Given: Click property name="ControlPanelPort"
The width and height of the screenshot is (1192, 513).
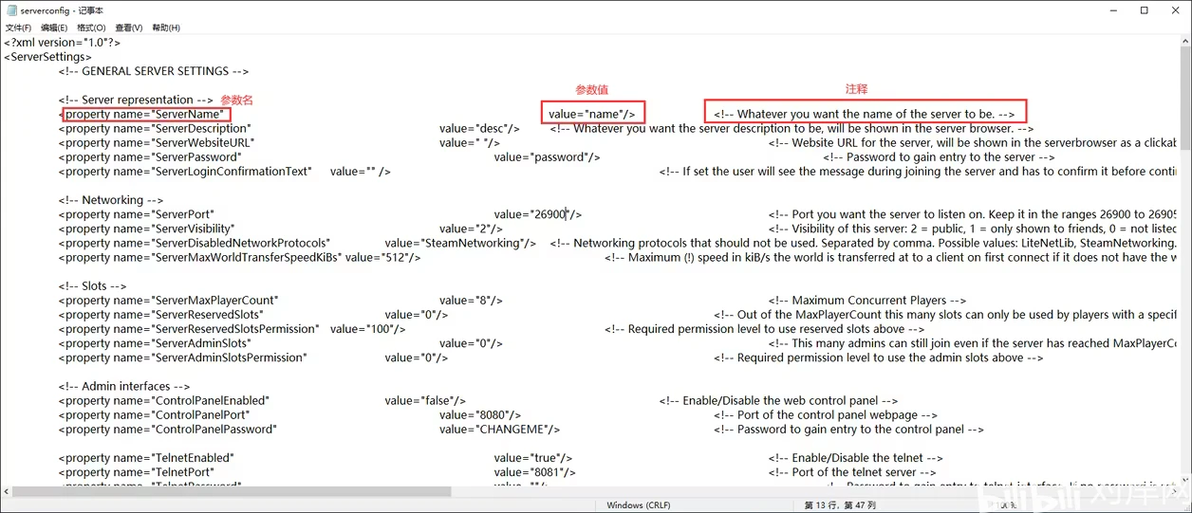Looking at the screenshot, I should (x=154, y=415).
